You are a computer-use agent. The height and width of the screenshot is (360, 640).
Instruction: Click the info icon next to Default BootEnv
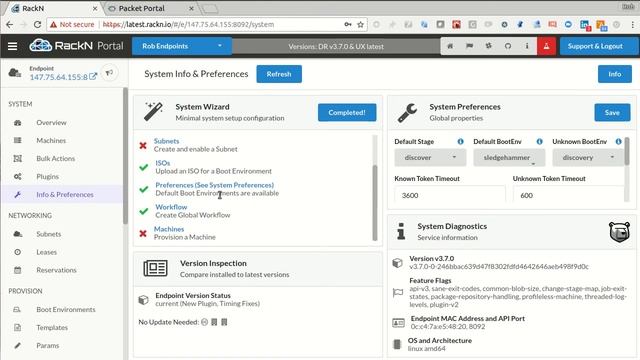(x=539, y=142)
